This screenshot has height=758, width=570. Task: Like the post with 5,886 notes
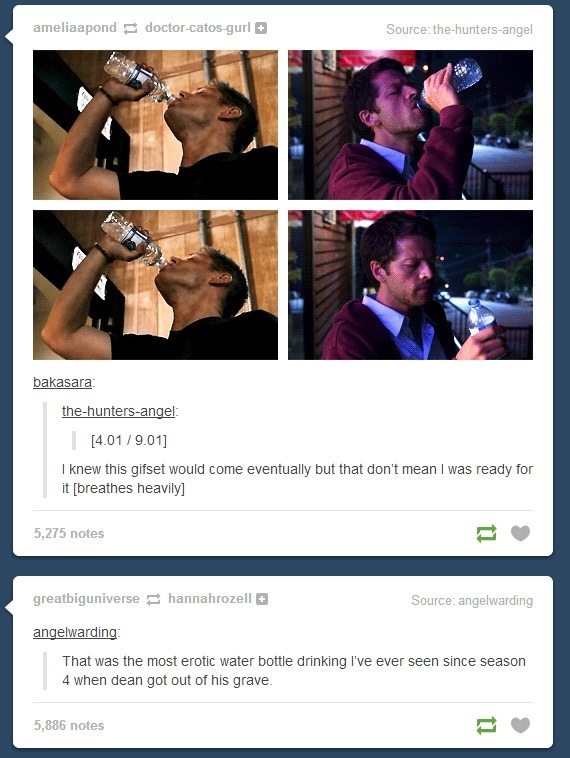521,725
